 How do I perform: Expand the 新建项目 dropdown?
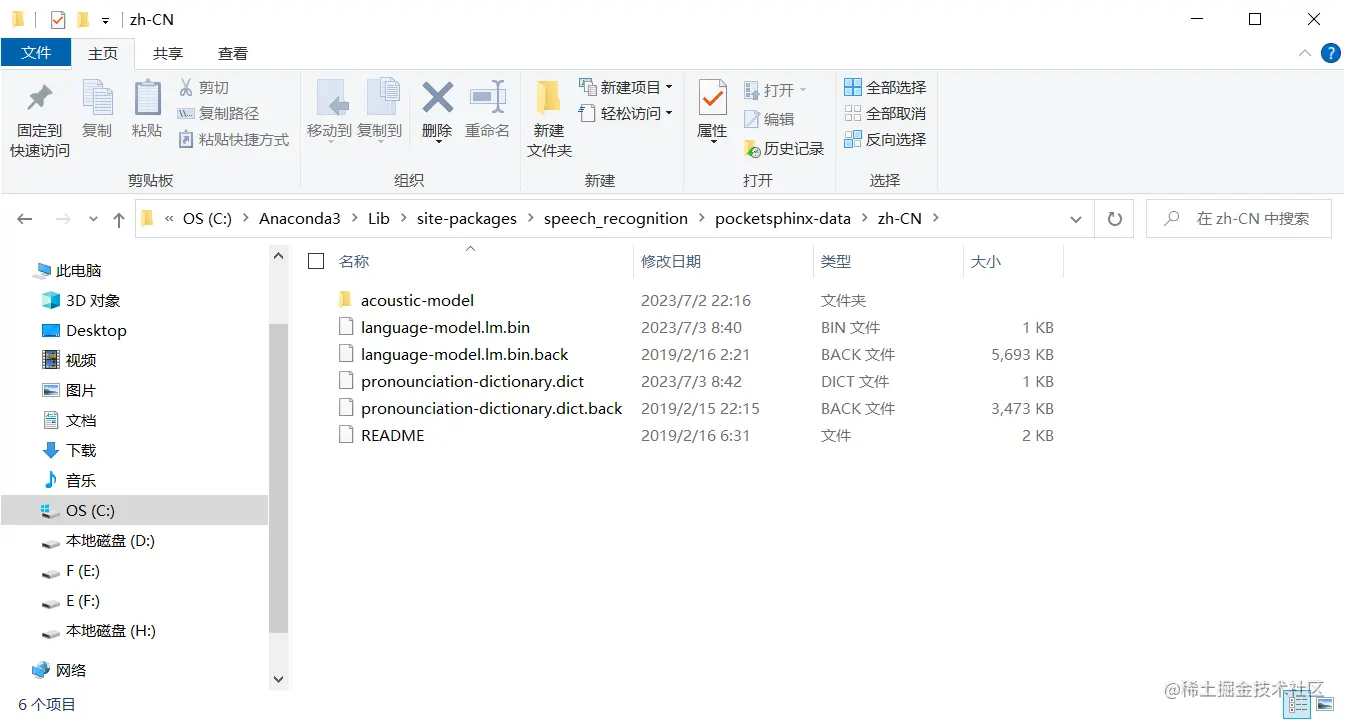(668, 87)
